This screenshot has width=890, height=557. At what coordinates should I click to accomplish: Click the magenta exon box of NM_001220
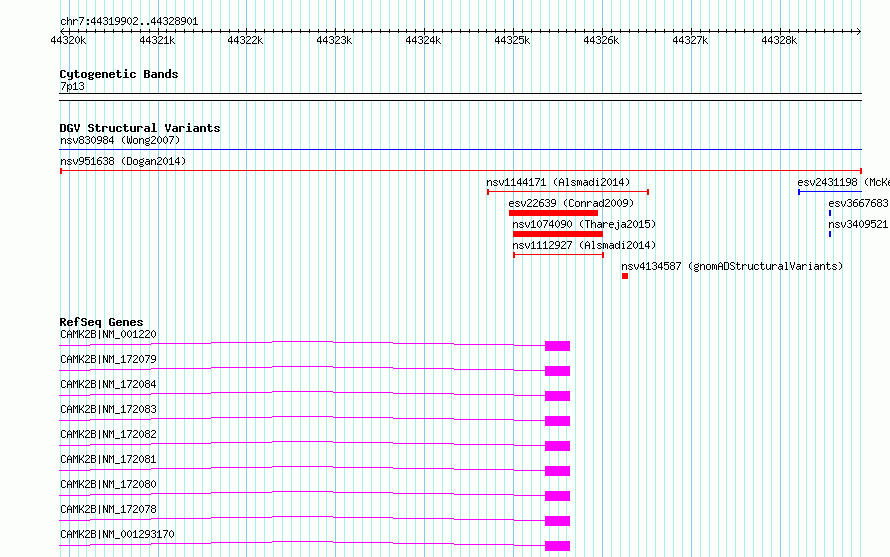click(557, 346)
